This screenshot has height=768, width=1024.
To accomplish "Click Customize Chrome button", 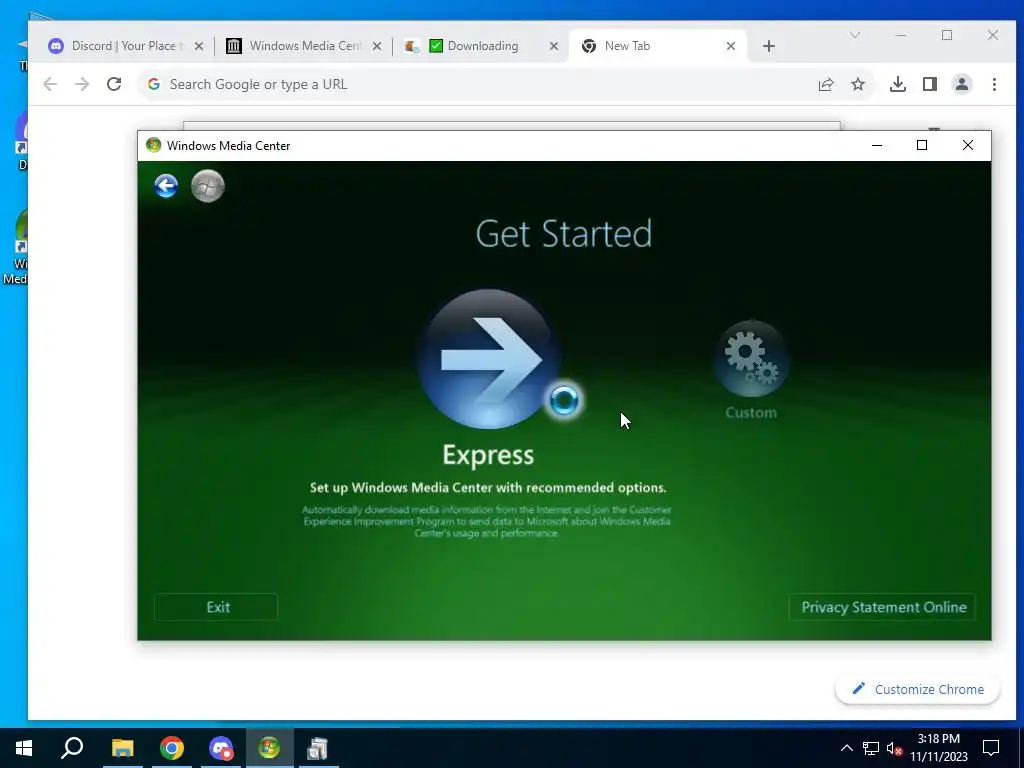I will pos(918,689).
